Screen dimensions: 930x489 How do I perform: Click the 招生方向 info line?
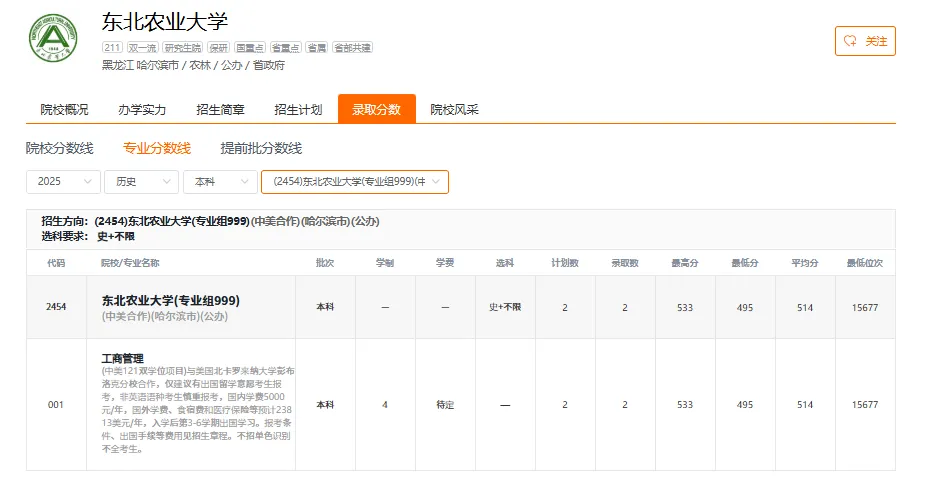(x=210, y=221)
